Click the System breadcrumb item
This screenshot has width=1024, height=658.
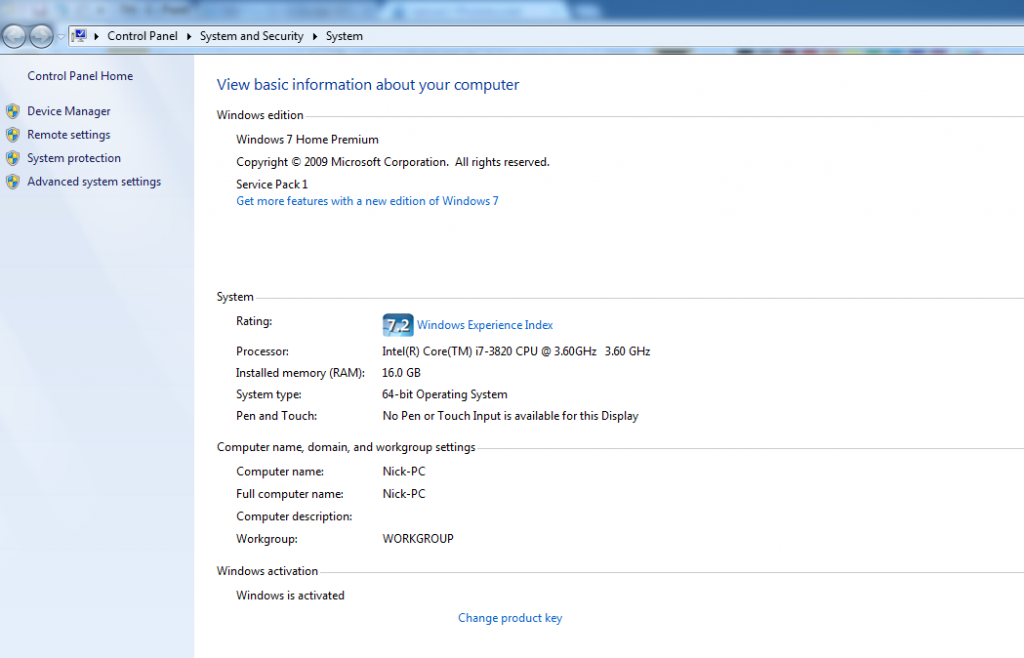pyautogui.click(x=344, y=36)
